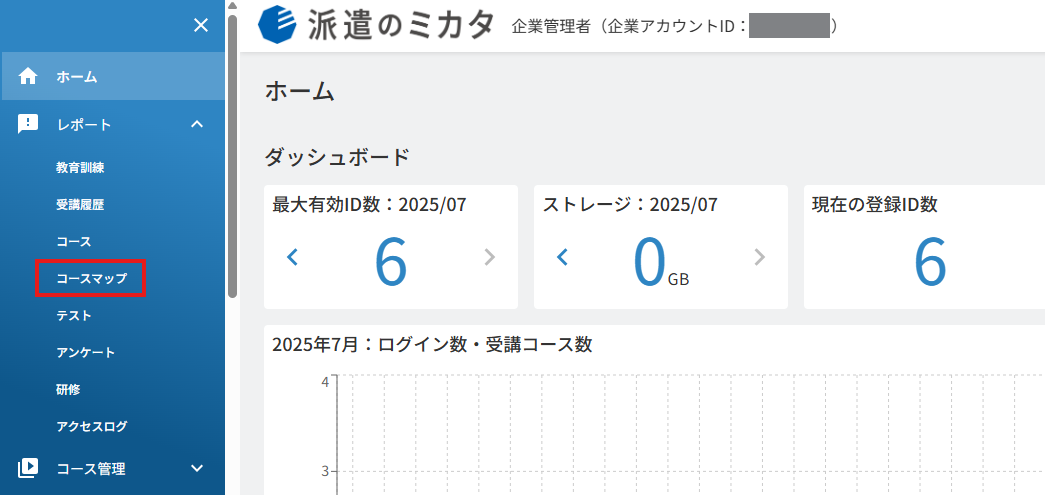Go to next month for 最大有効ID数

[490, 257]
